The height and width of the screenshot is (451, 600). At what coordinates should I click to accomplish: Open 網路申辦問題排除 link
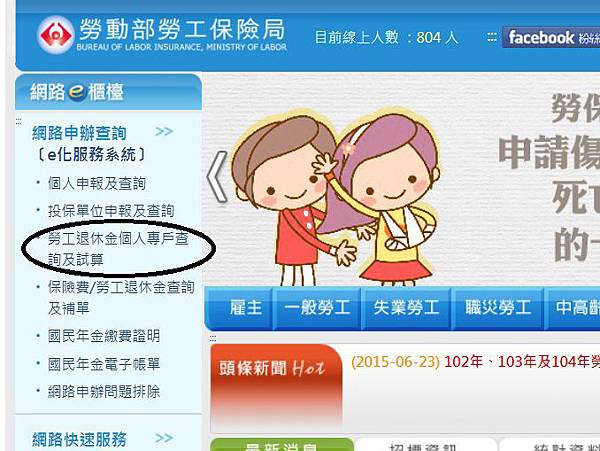coord(104,391)
